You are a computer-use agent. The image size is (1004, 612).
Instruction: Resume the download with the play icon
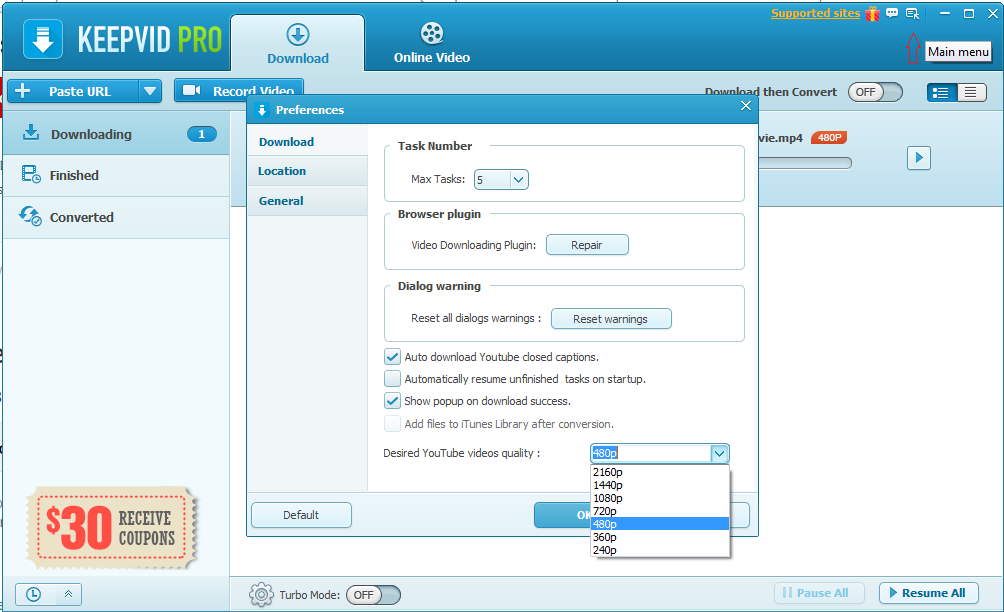[919, 157]
